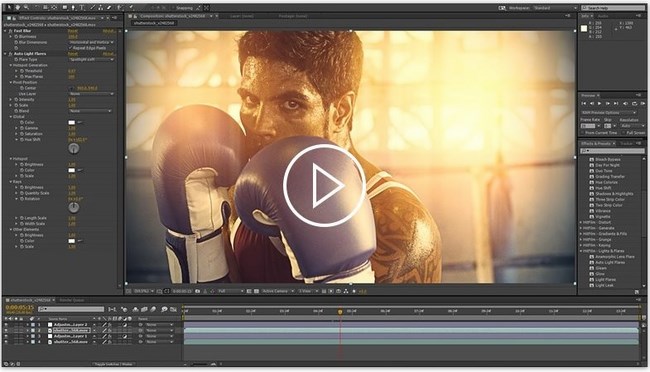Open the Use Layer dropdown
650x372 pixels.
[91, 94]
